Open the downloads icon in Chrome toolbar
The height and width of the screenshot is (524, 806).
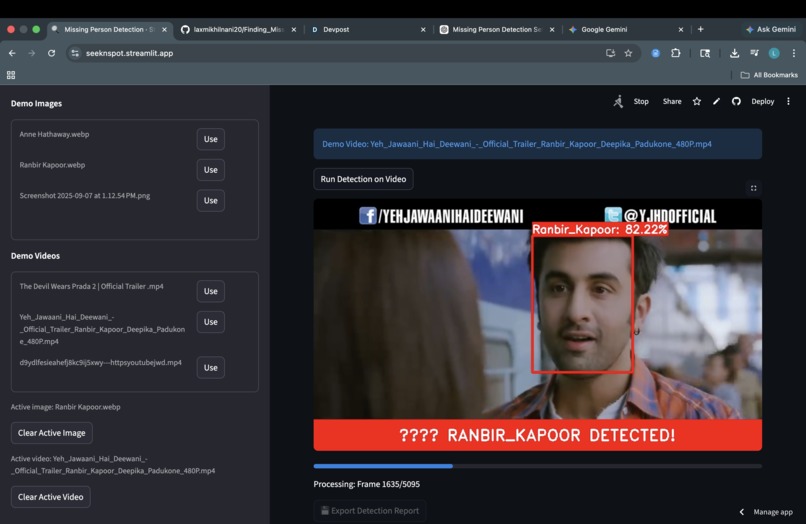[x=734, y=53]
